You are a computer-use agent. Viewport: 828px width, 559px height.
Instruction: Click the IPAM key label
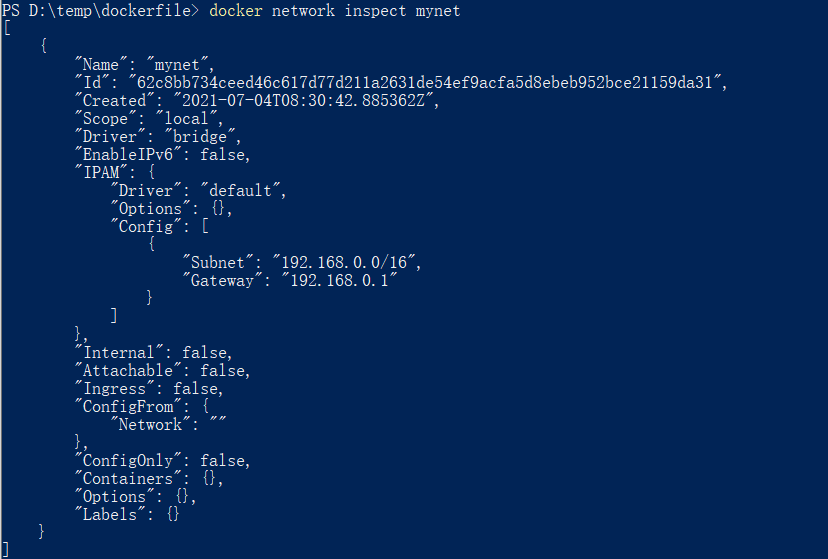click(101, 172)
